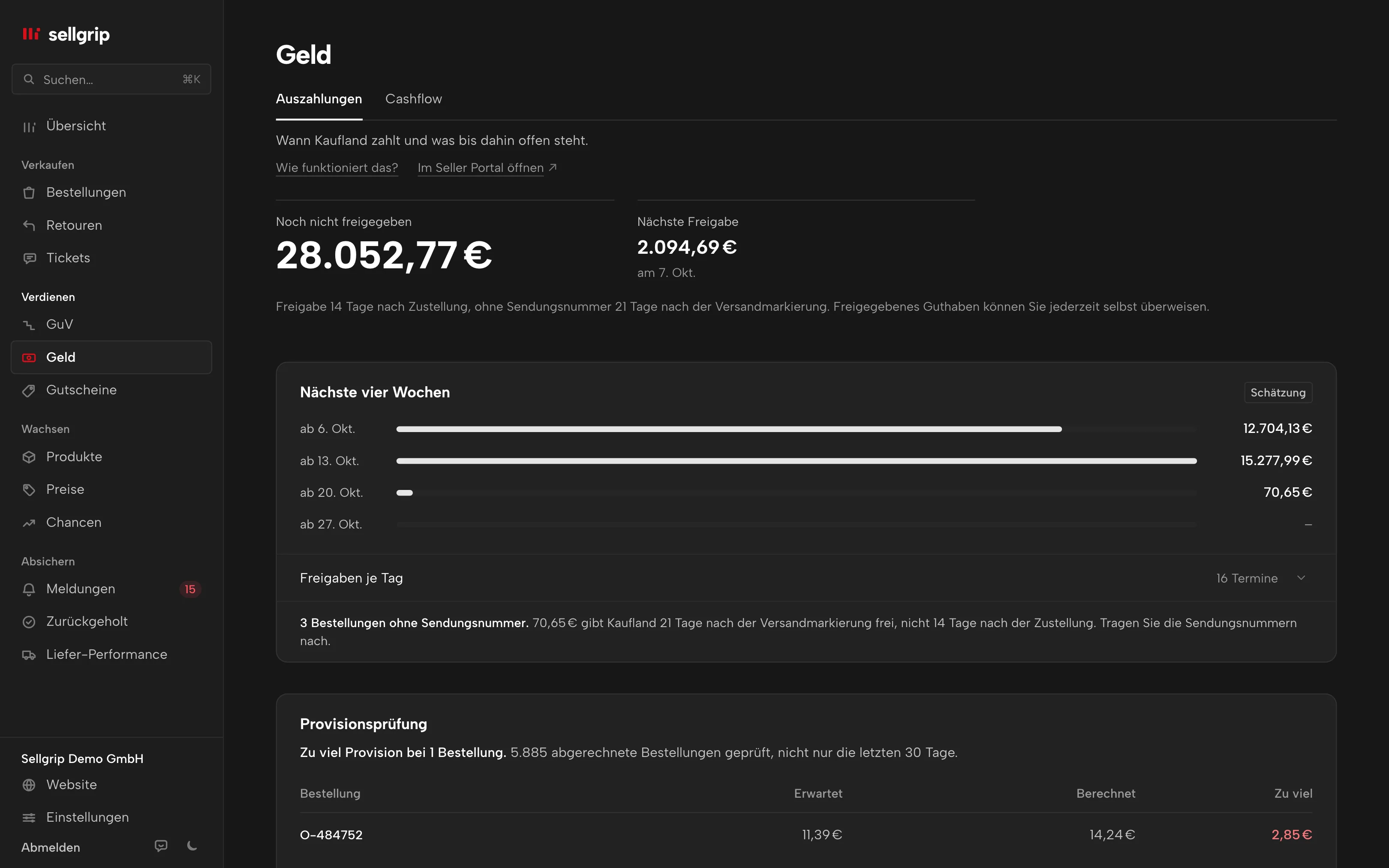Click the 2,85 € overcharge value

tap(1291, 835)
